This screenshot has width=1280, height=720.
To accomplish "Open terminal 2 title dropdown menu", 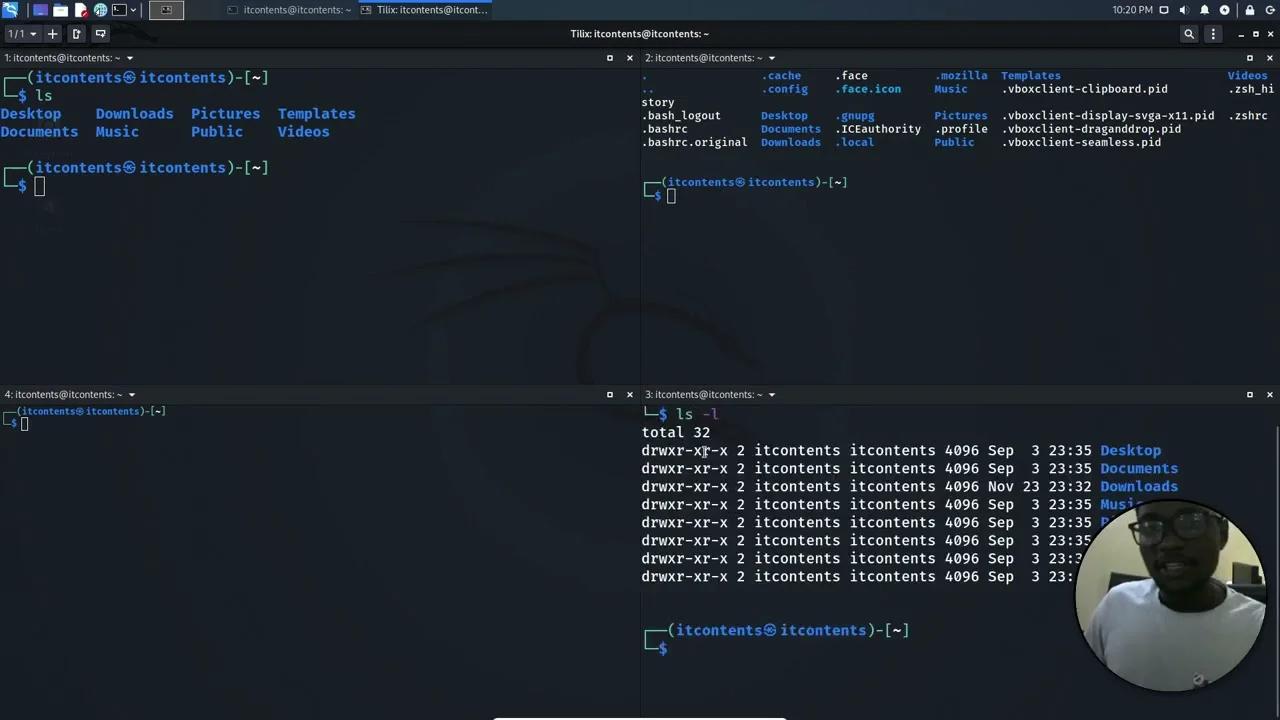I will 771,58.
